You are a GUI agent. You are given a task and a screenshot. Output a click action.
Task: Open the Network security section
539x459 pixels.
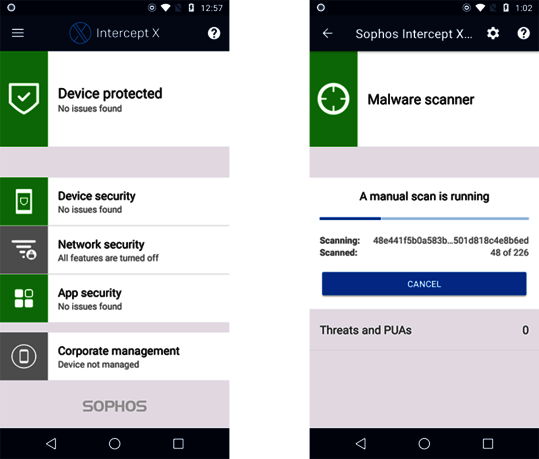[114, 250]
